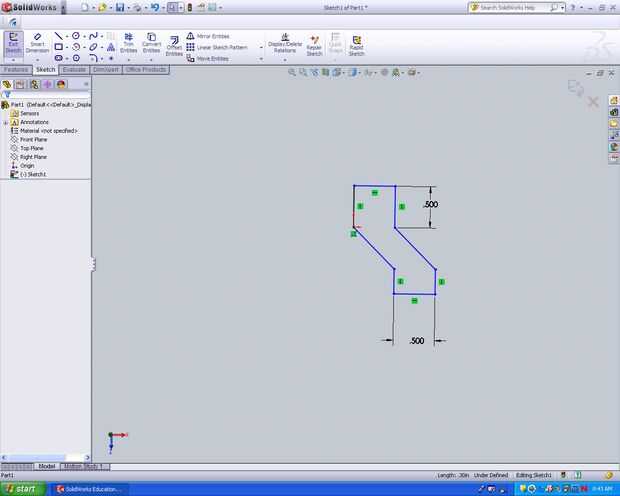
Task: Click the Exit Sketch button
Action: [x=13, y=44]
